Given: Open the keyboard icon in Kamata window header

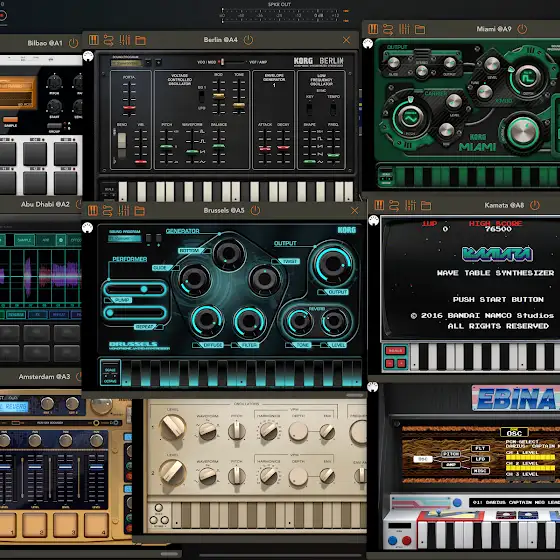Looking at the screenshot, I should (379, 205).
